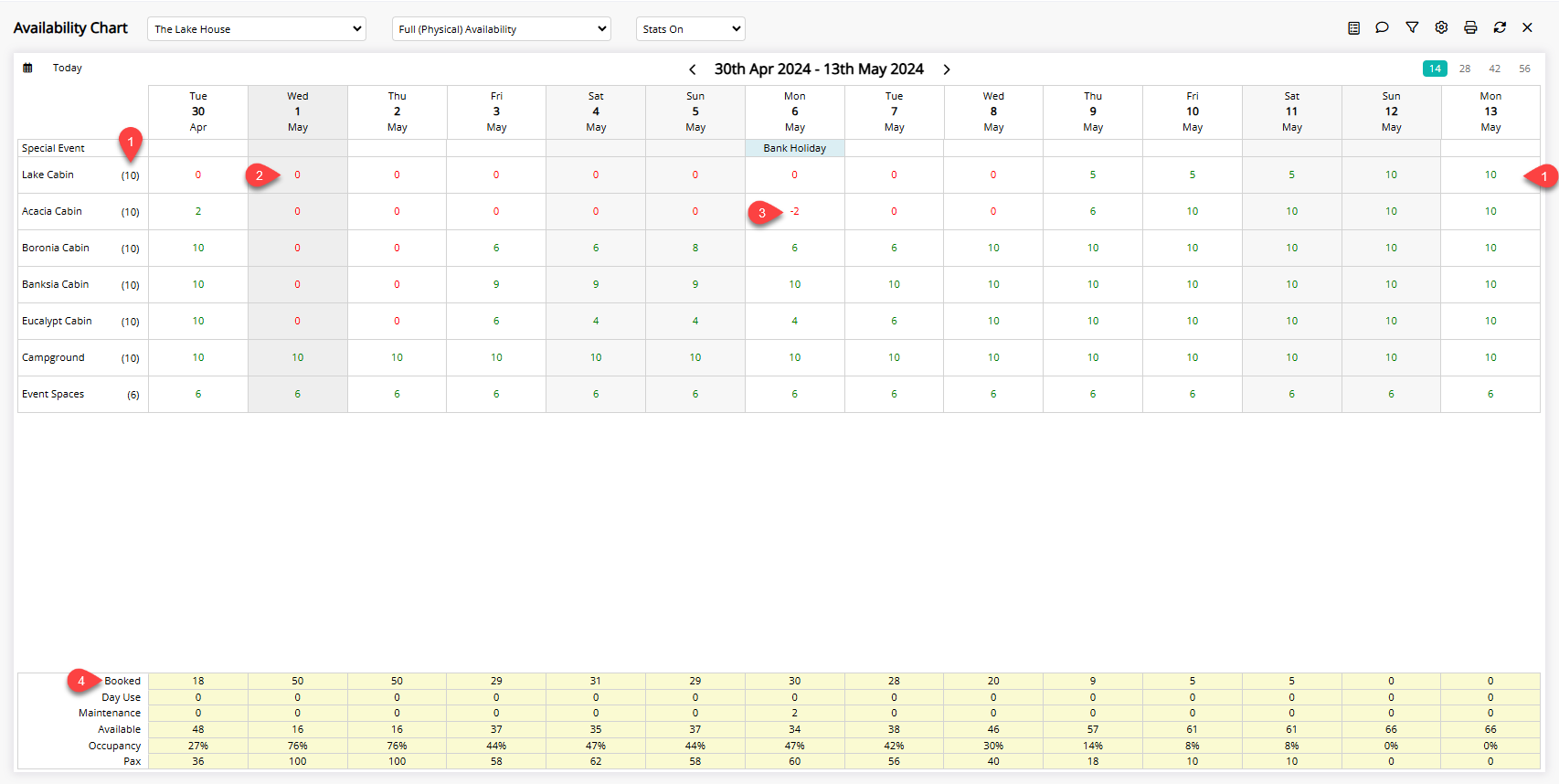Jump to Today

tap(68, 68)
